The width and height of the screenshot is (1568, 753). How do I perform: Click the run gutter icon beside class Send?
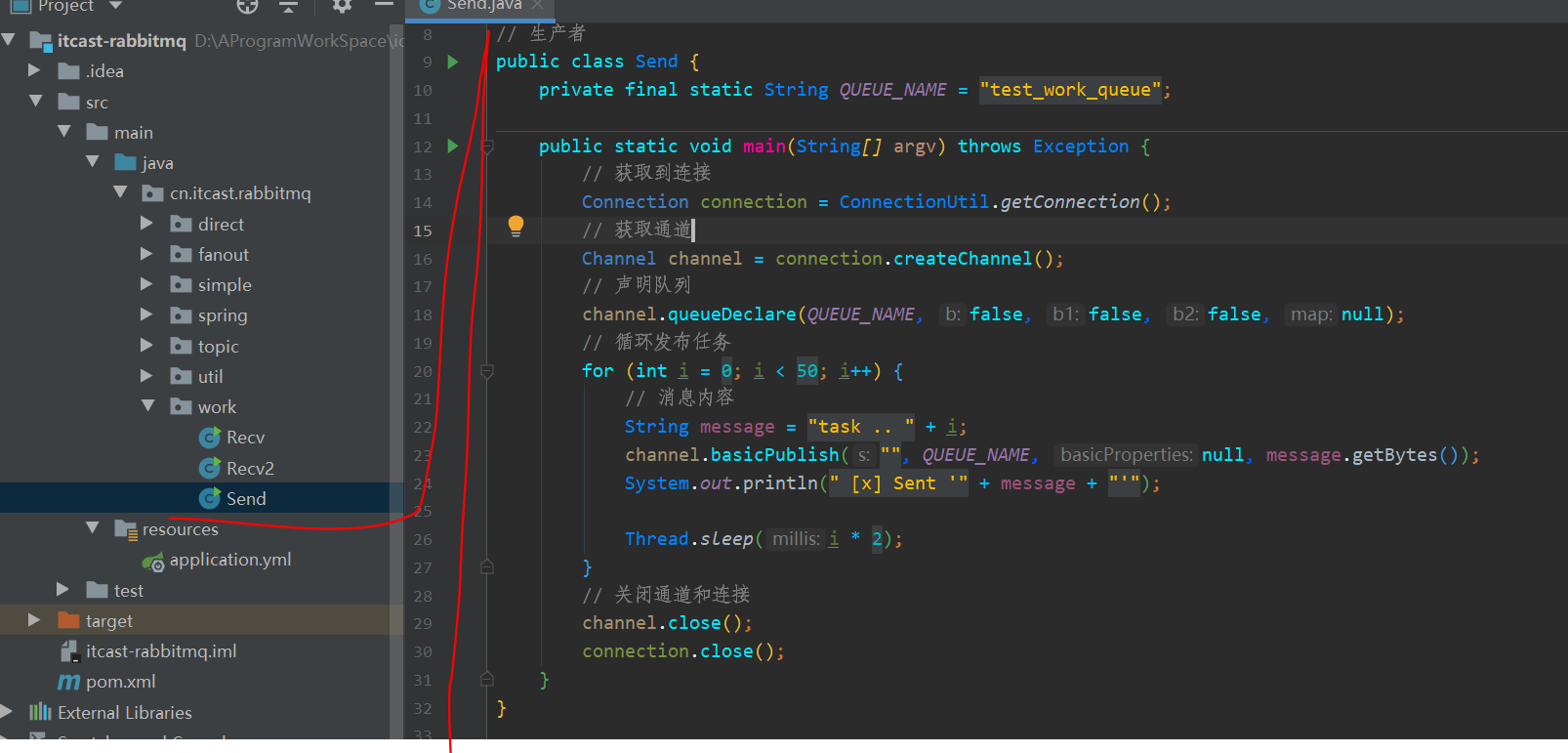[x=453, y=62]
